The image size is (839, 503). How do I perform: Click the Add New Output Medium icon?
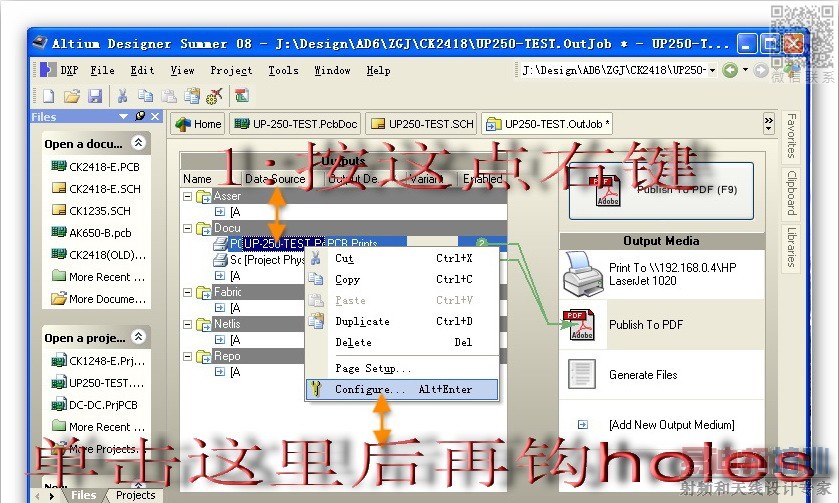[583, 425]
